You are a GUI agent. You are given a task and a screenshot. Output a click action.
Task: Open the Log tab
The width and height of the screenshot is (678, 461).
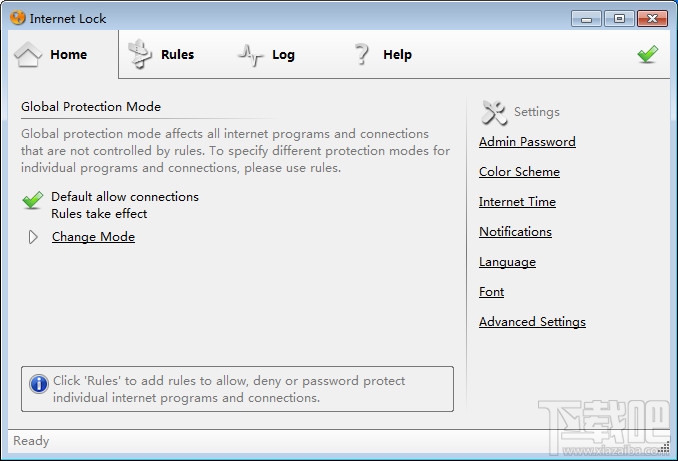(x=283, y=55)
